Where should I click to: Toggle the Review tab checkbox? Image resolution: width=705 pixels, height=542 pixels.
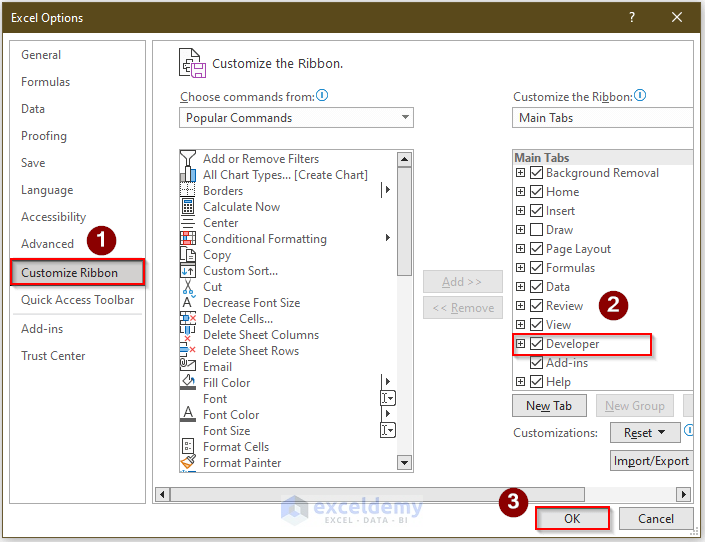click(x=536, y=305)
